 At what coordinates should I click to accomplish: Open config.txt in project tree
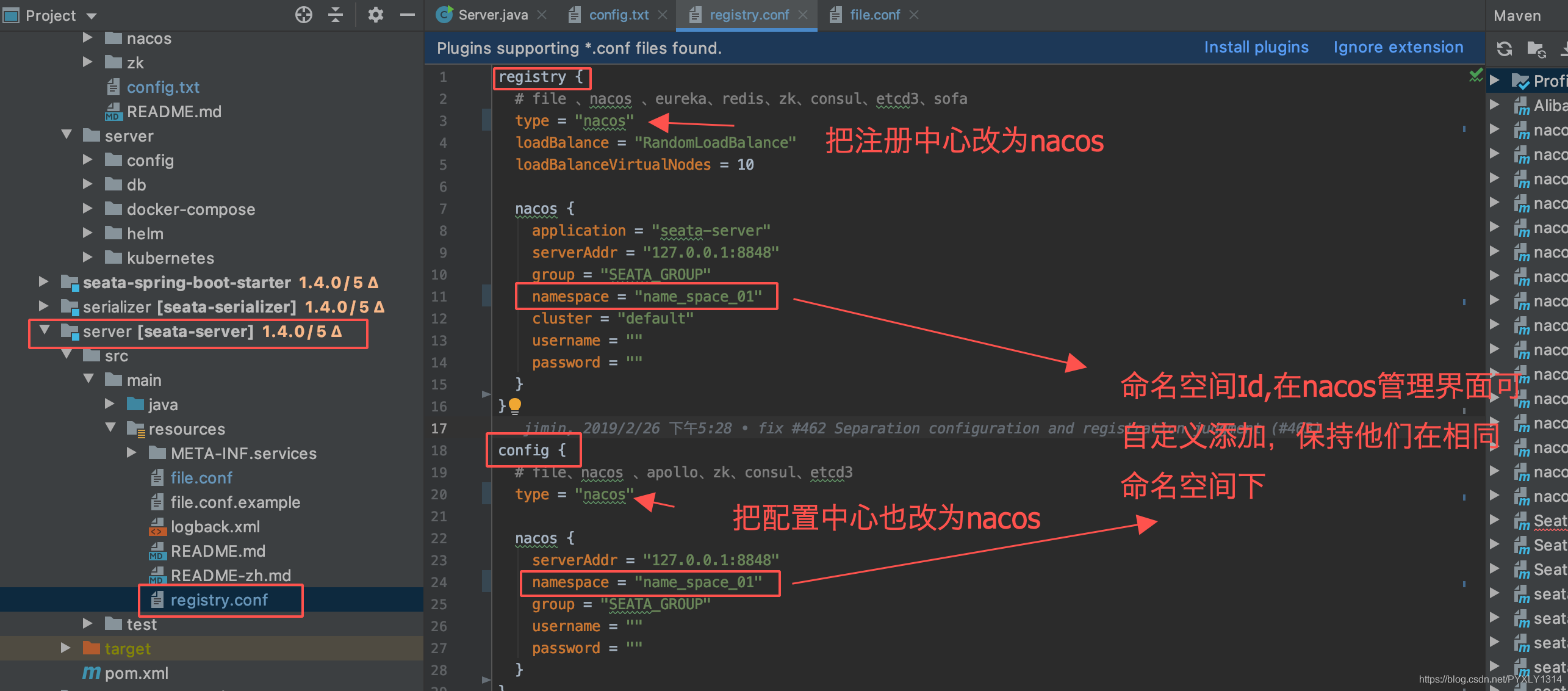click(x=163, y=87)
